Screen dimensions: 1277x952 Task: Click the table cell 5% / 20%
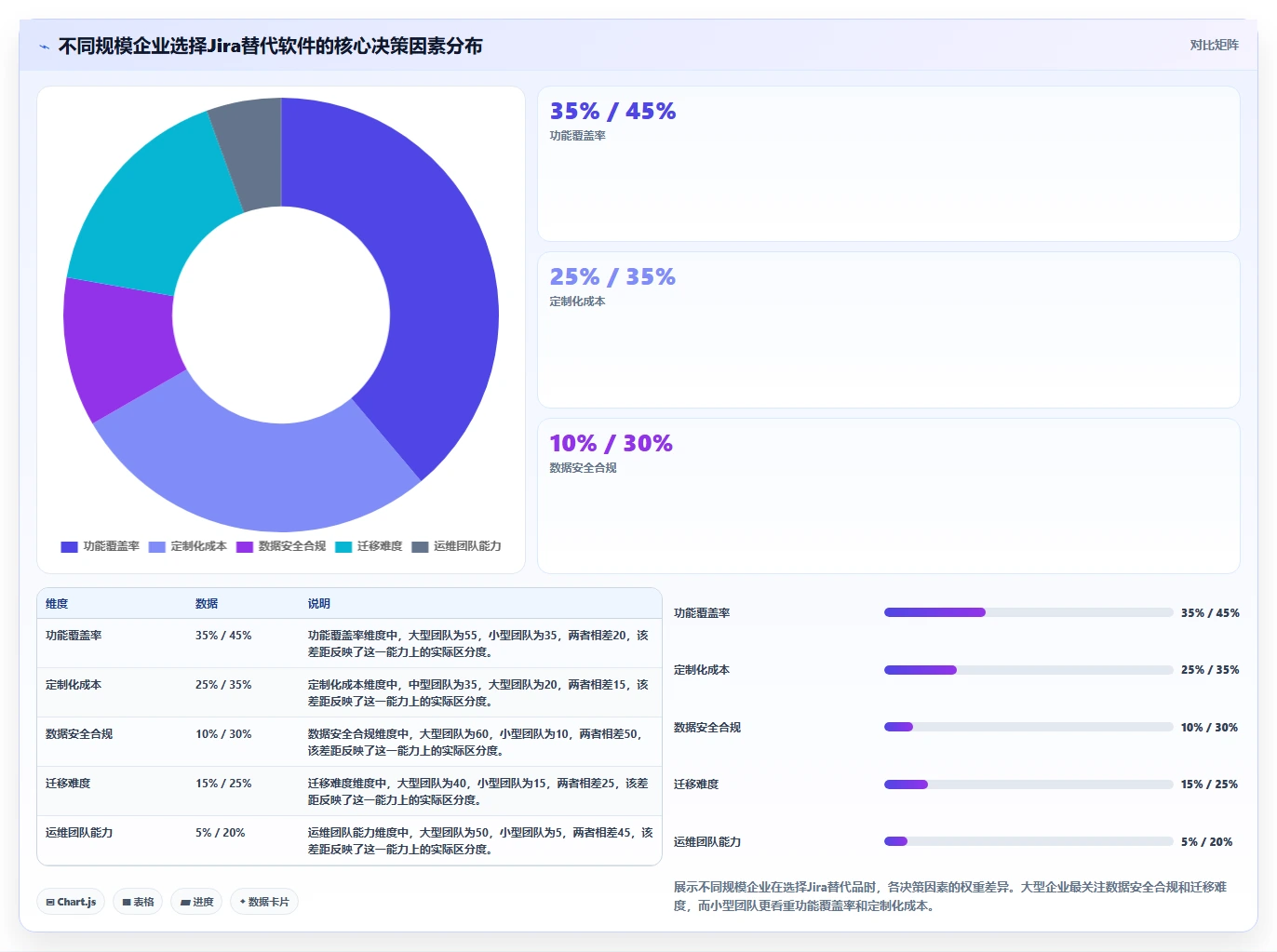(220, 833)
